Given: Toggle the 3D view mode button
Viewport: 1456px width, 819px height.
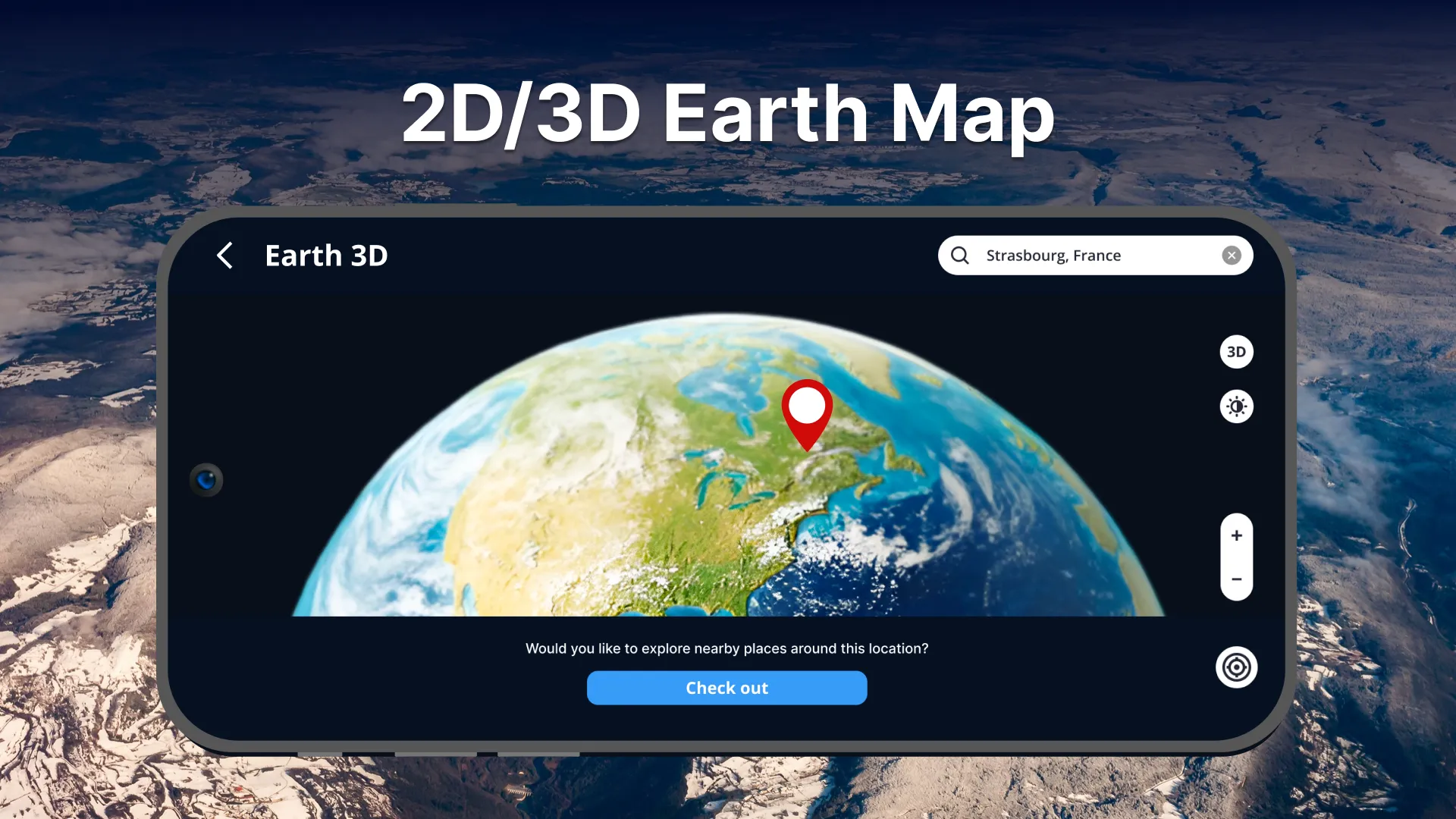Looking at the screenshot, I should [1236, 352].
